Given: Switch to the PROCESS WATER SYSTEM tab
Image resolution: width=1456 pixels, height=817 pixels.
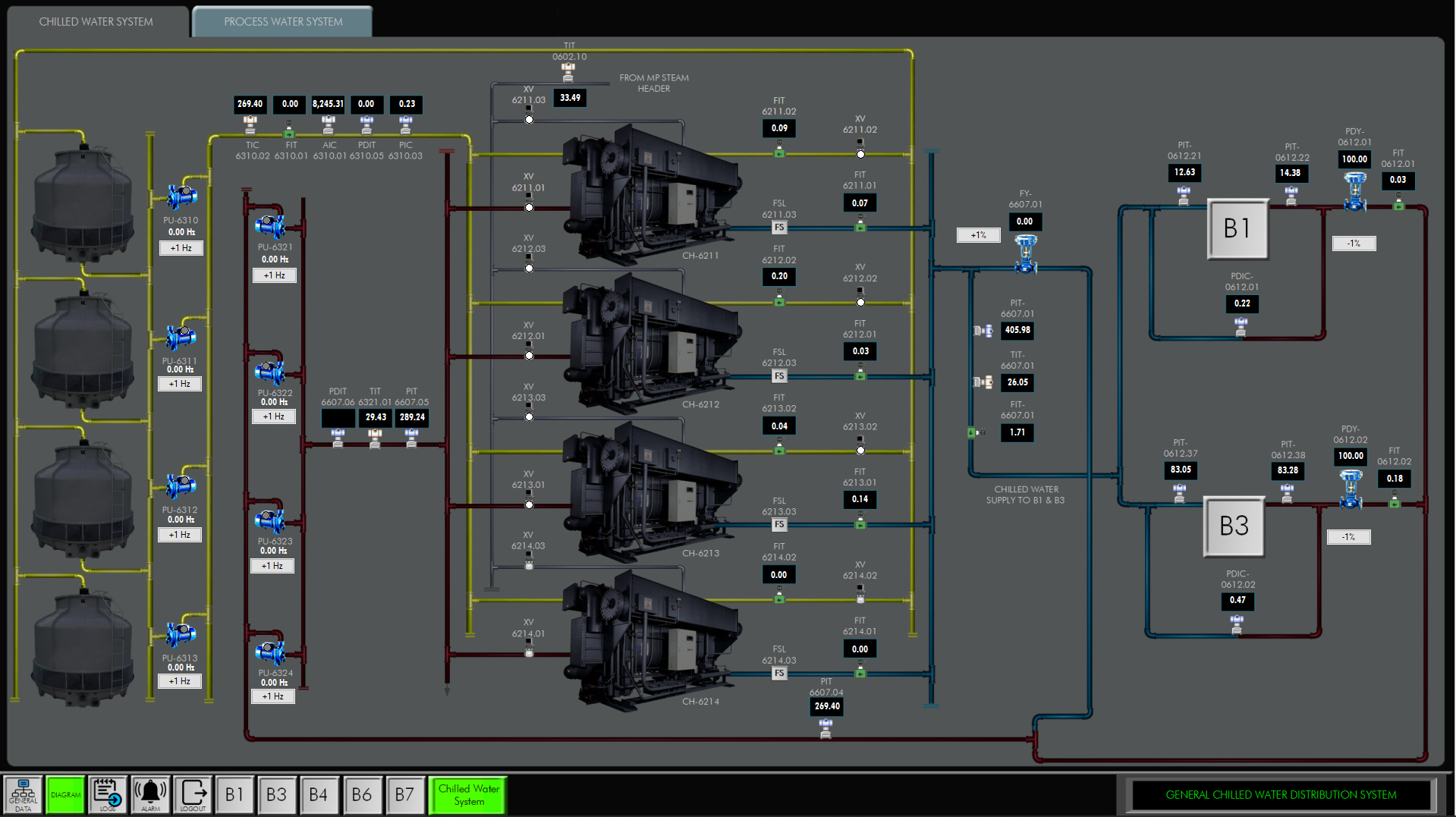Looking at the screenshot, I should point(281,20).
